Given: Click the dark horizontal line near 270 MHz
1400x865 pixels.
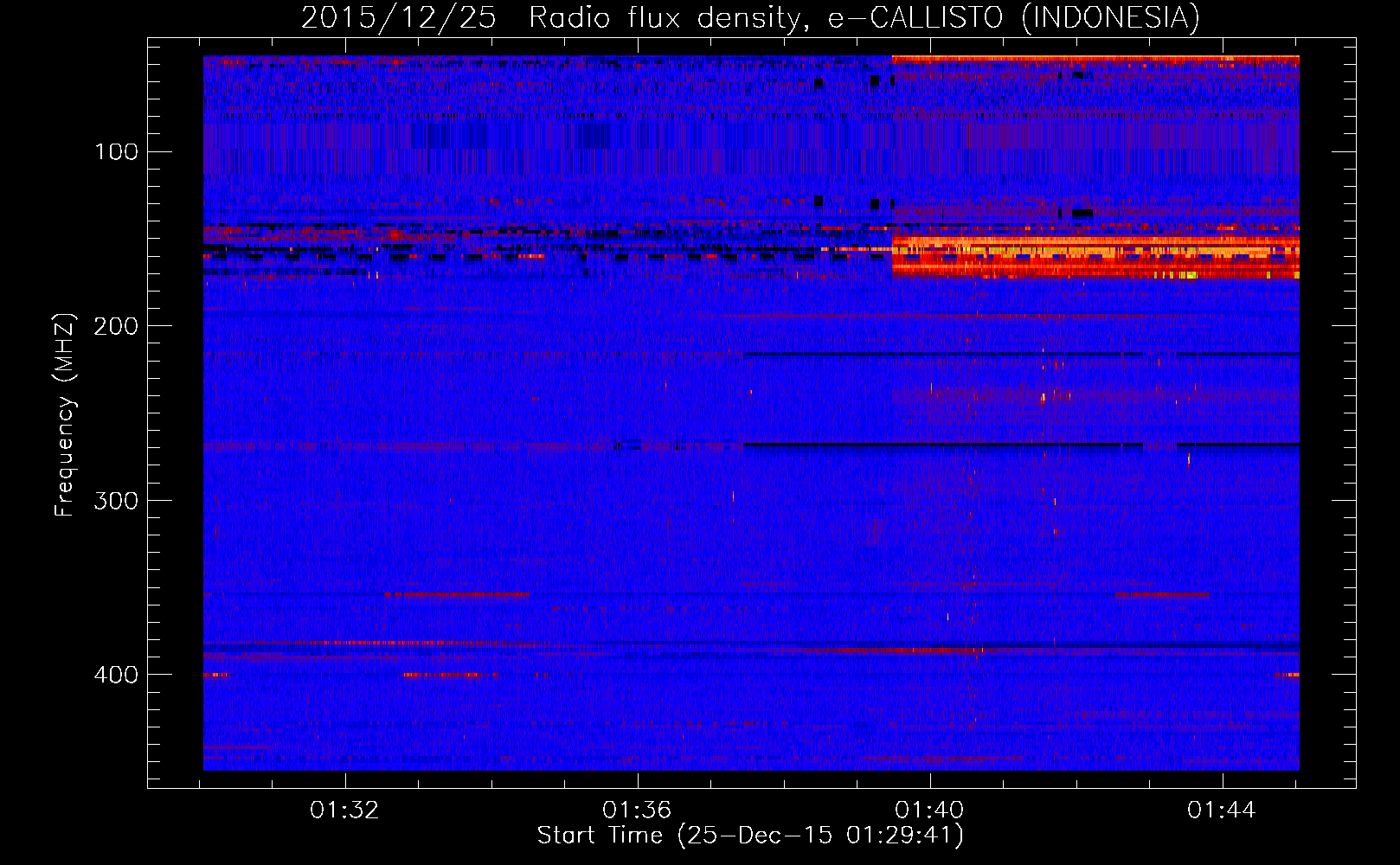Looking at the screenshot, I should (1021, 445).
